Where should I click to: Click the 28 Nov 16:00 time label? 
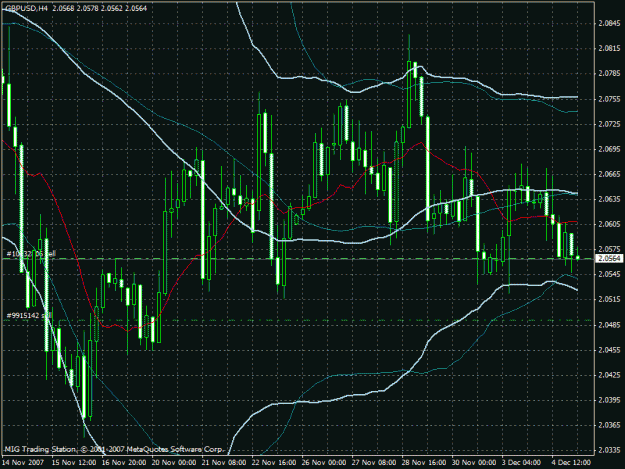pos(424,463)
